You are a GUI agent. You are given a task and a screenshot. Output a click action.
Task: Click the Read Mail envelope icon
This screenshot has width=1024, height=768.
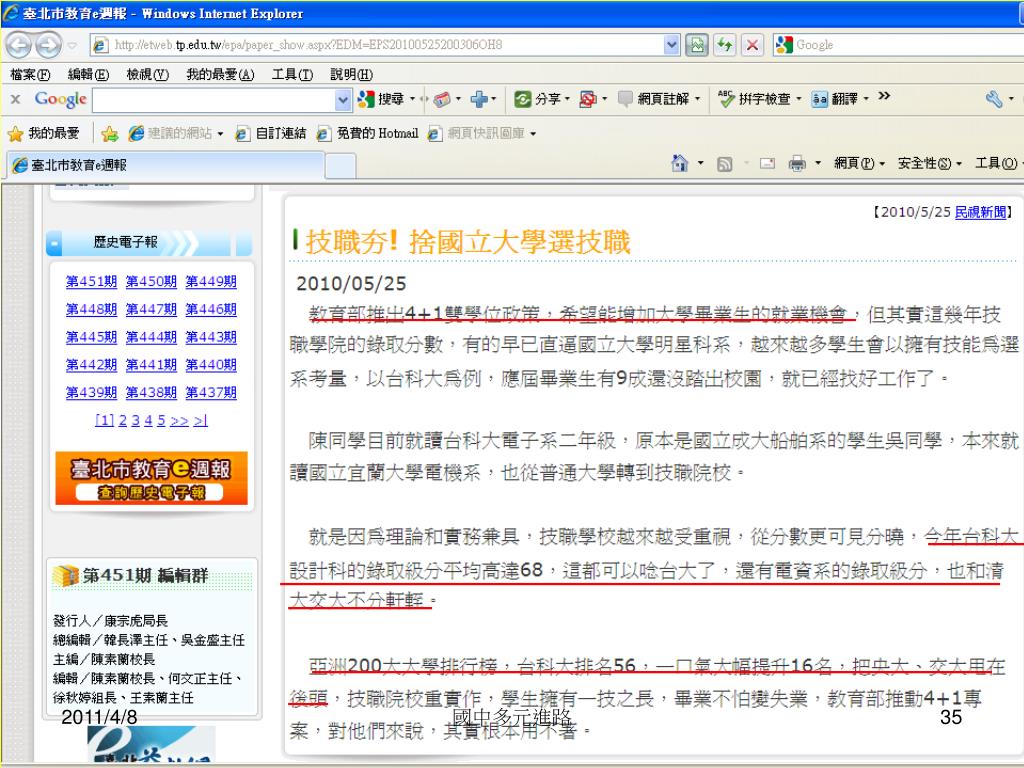(767, 163)
